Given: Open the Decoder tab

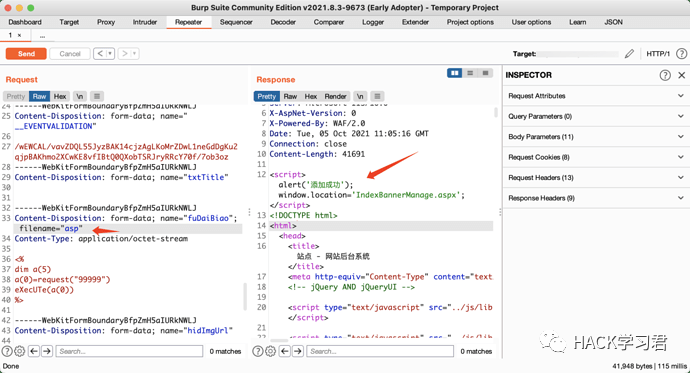Looking at the screenshot, I should pos(283,22).
